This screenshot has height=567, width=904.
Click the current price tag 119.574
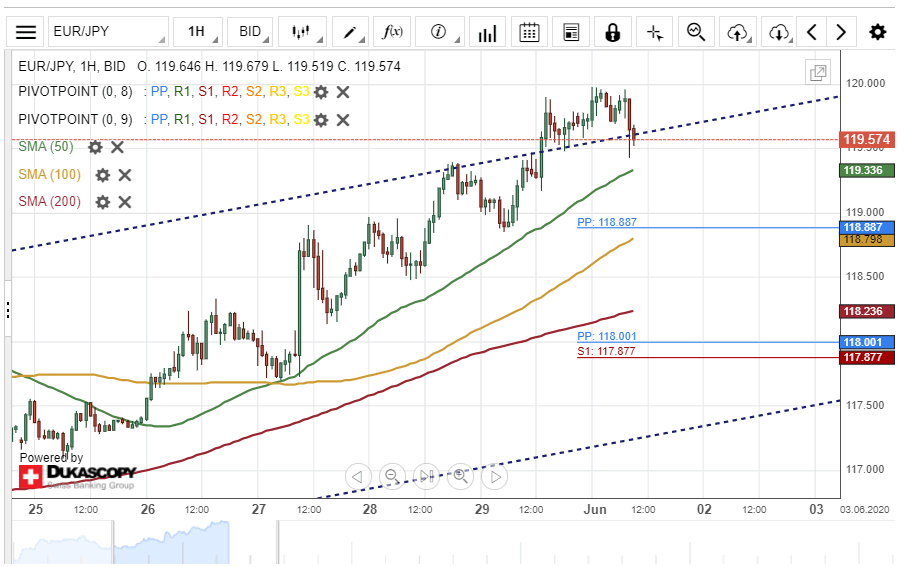click(x=867, y=139)
